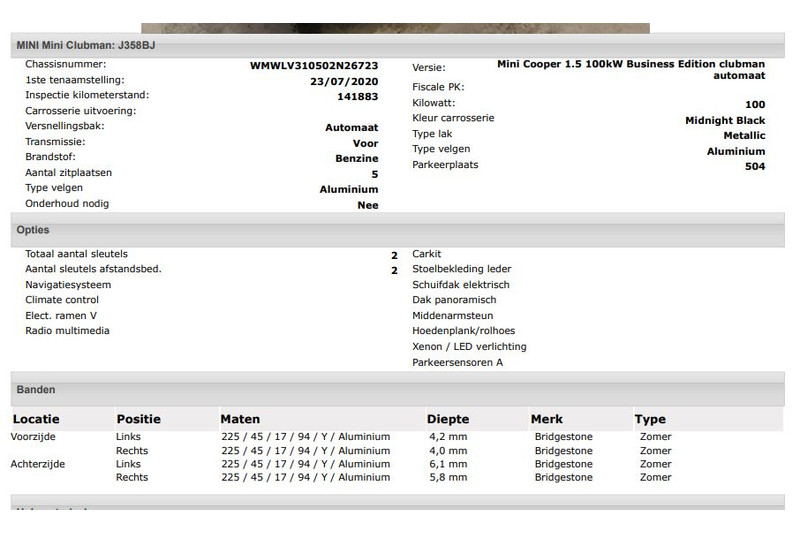The height and width of the screenshot is (533, 800).
Task: Click the Parkeerplaats value 504
Action: (755, 167)
